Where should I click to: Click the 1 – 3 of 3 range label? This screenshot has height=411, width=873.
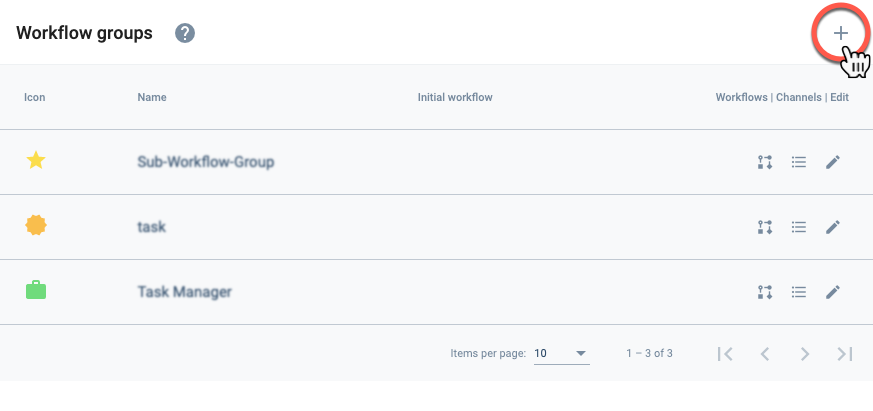tap(649, 353)
